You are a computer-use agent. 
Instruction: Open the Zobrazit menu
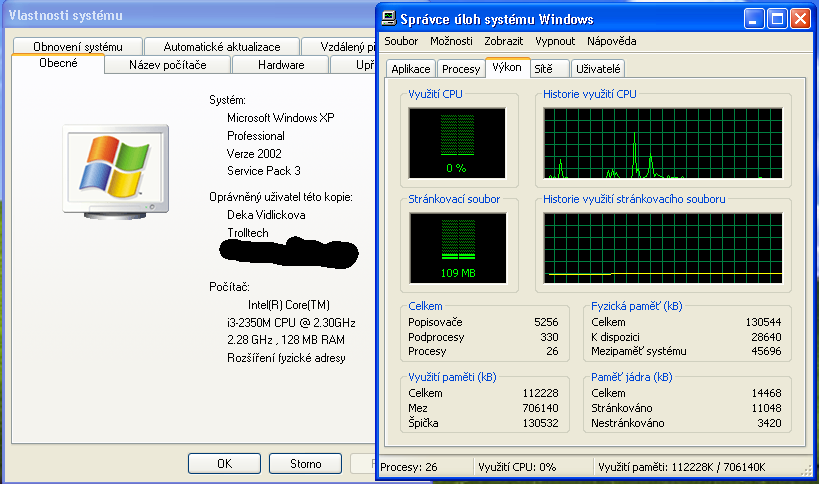(504, 41)
